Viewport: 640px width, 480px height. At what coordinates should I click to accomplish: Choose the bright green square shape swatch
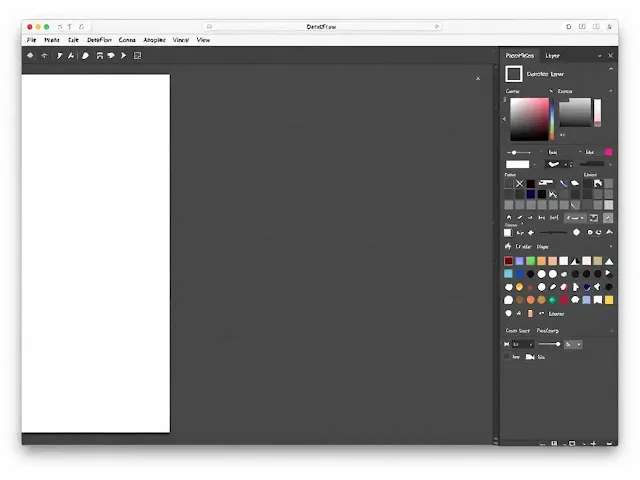point(530,261)
